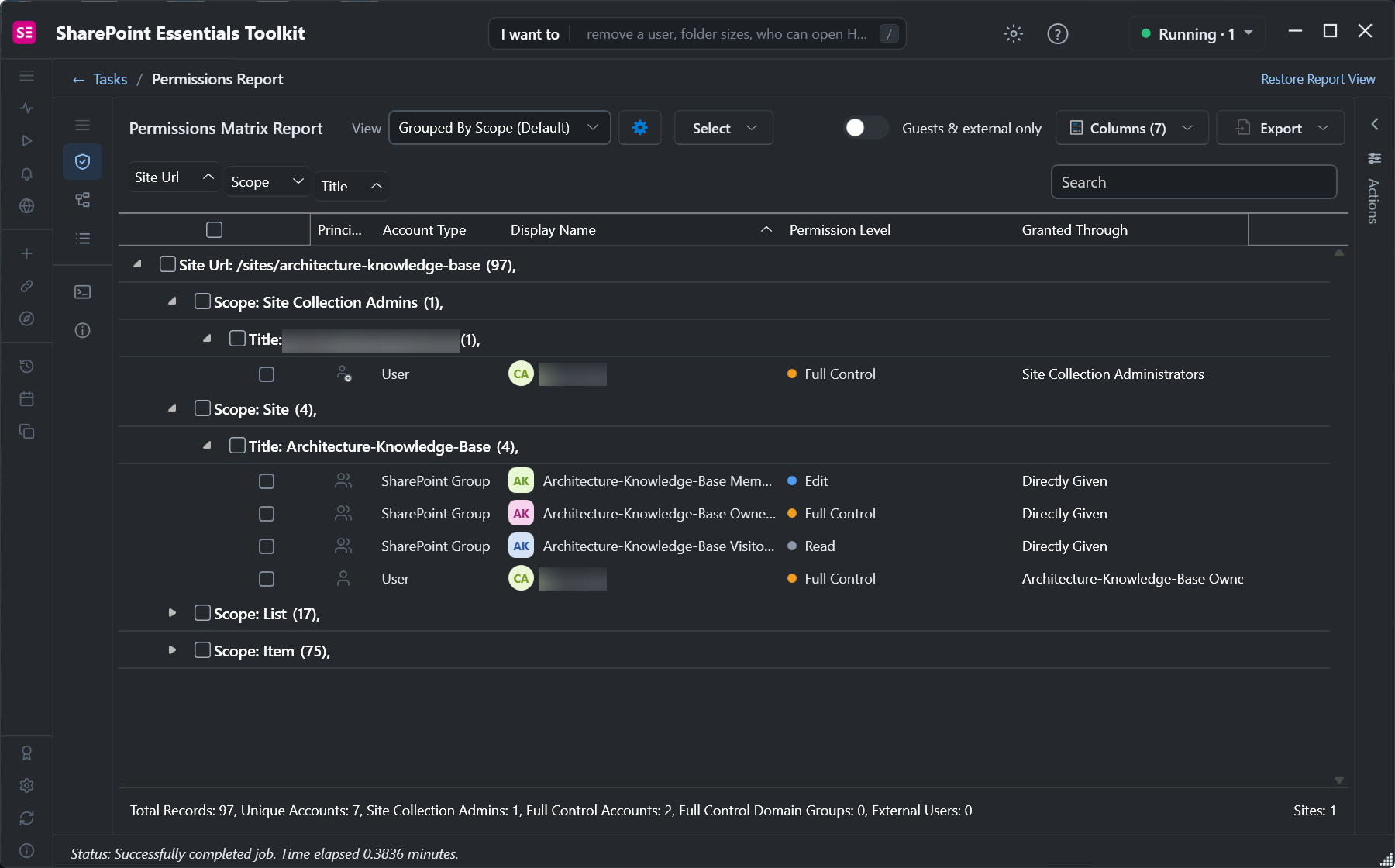This screenshot has width=1395, height=868.
Task: Open the help question mark icon
Action: [1057, 33]
